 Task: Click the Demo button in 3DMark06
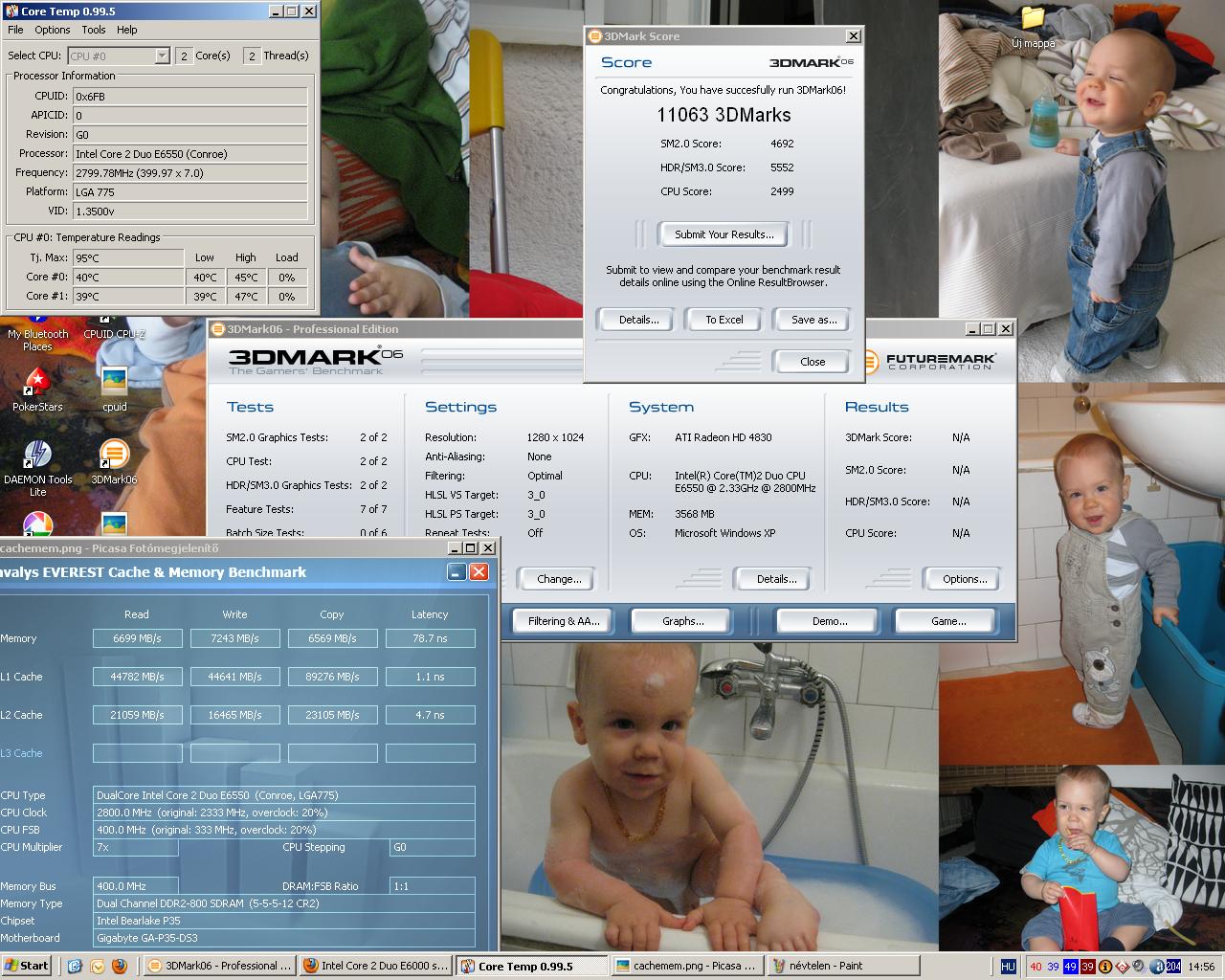click(829, 621)
